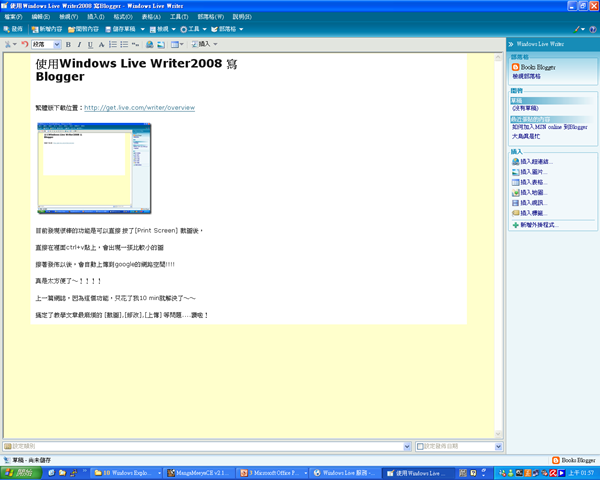Click the 儲存草稿 save draft button

pos(120,29)
